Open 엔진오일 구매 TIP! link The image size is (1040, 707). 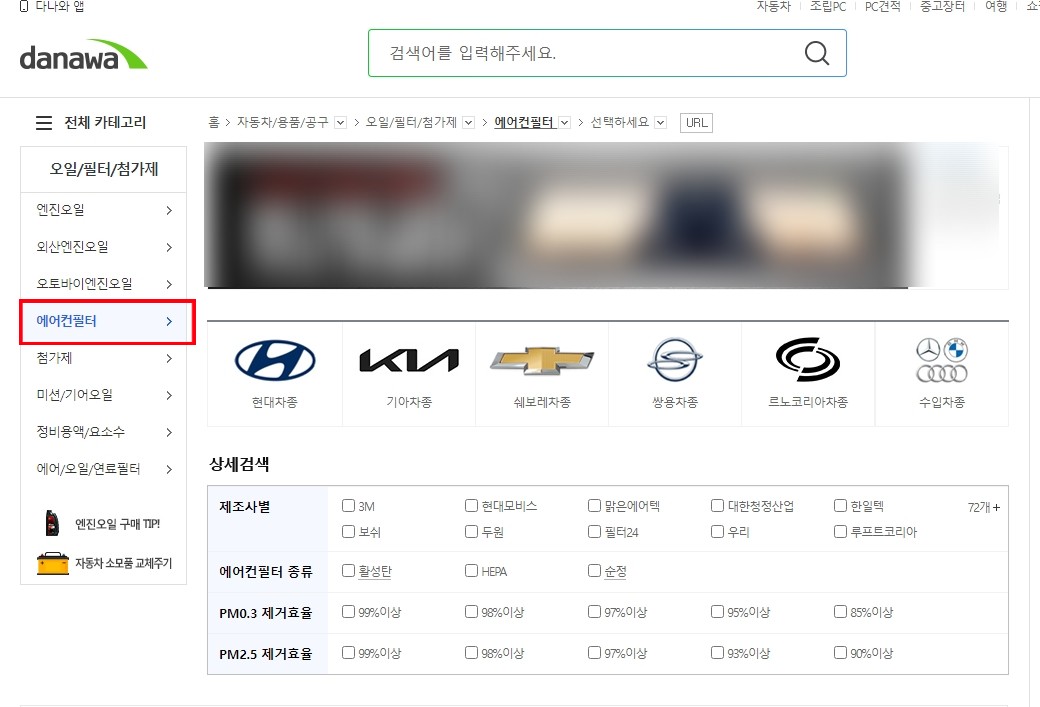(x=117, y=524)
